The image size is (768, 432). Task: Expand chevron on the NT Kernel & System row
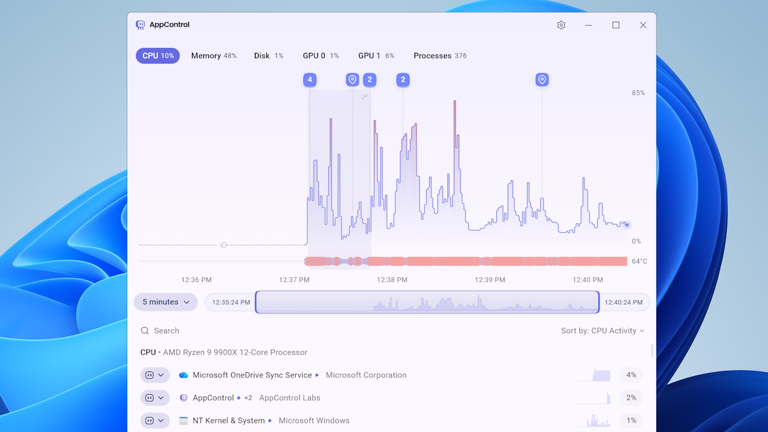[161, 420]
